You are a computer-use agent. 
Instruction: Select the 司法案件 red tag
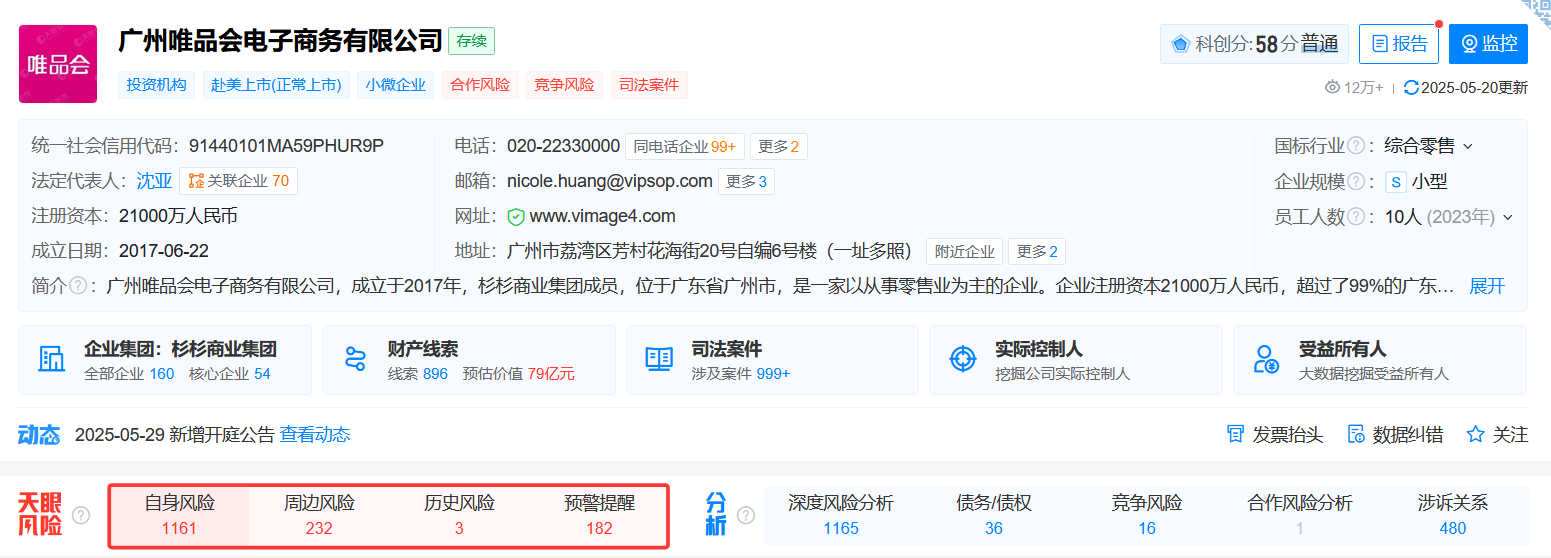coord(649,85)
